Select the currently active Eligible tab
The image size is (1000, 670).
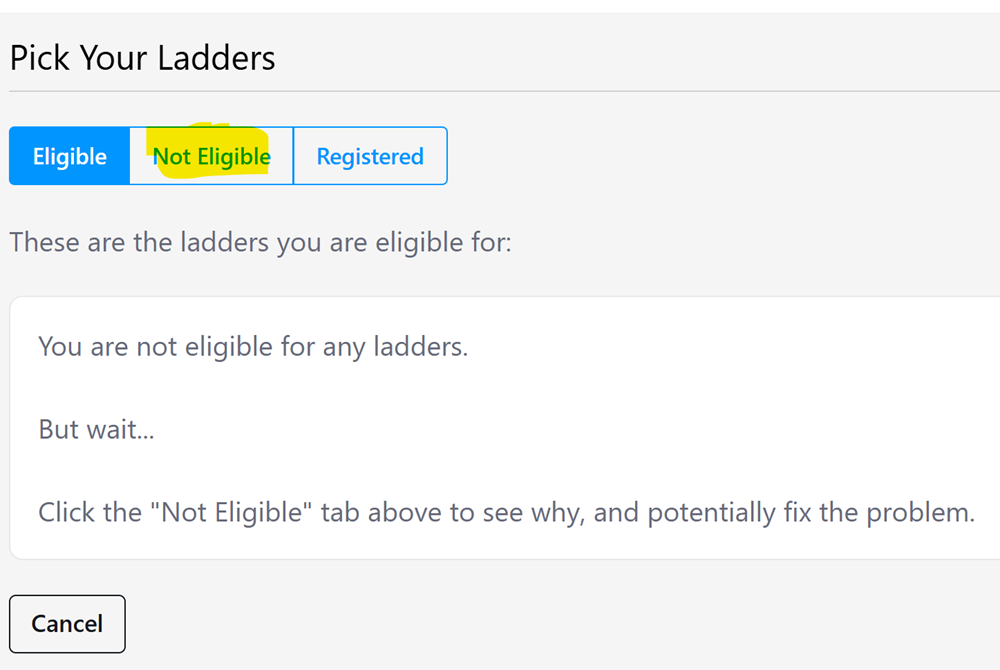(x=68, y=156)
